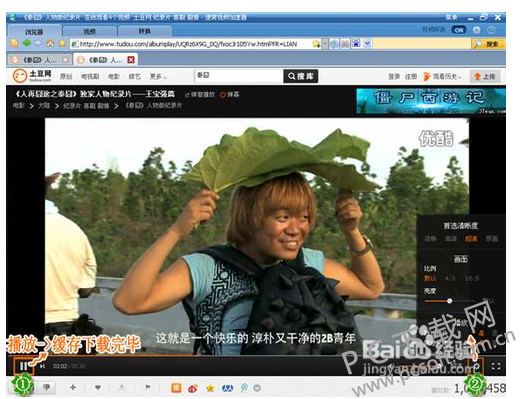Click the yellow favorites star beside home icon
Viewport: 528px width, 399px height.
pyautogui.click(x=62, y=43)
